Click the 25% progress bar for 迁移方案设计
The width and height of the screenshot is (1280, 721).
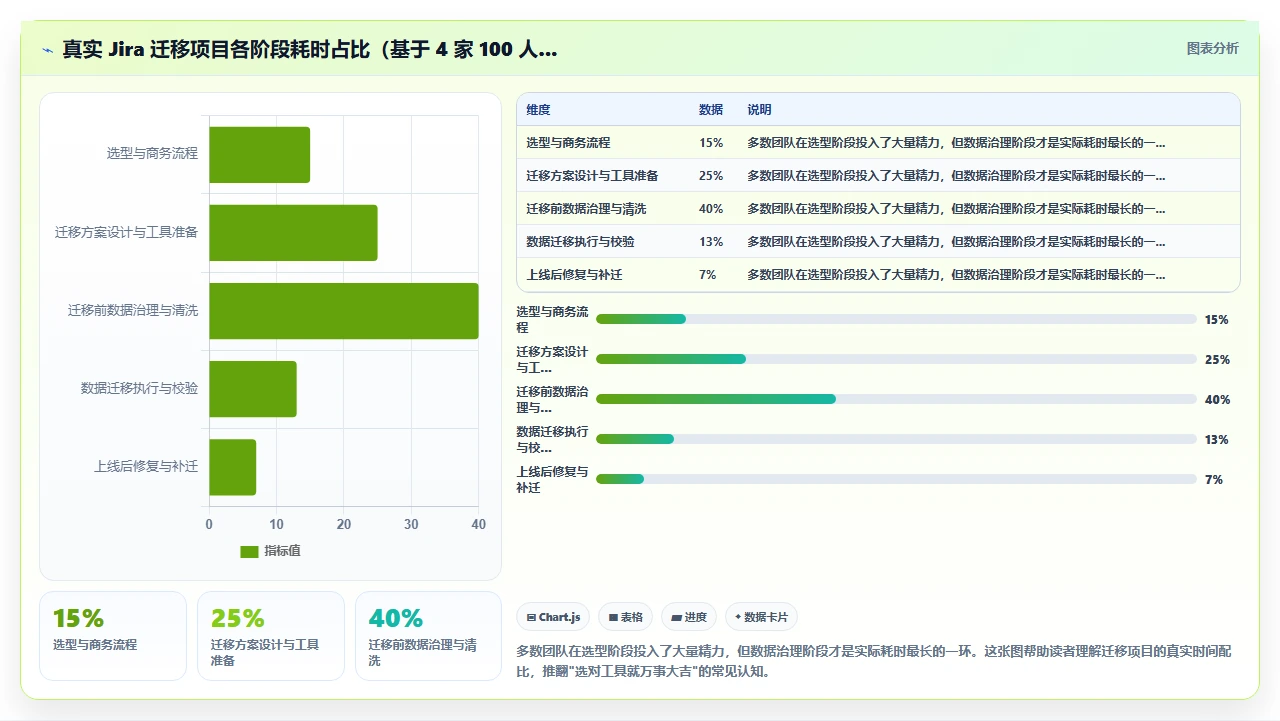(896, 359)
